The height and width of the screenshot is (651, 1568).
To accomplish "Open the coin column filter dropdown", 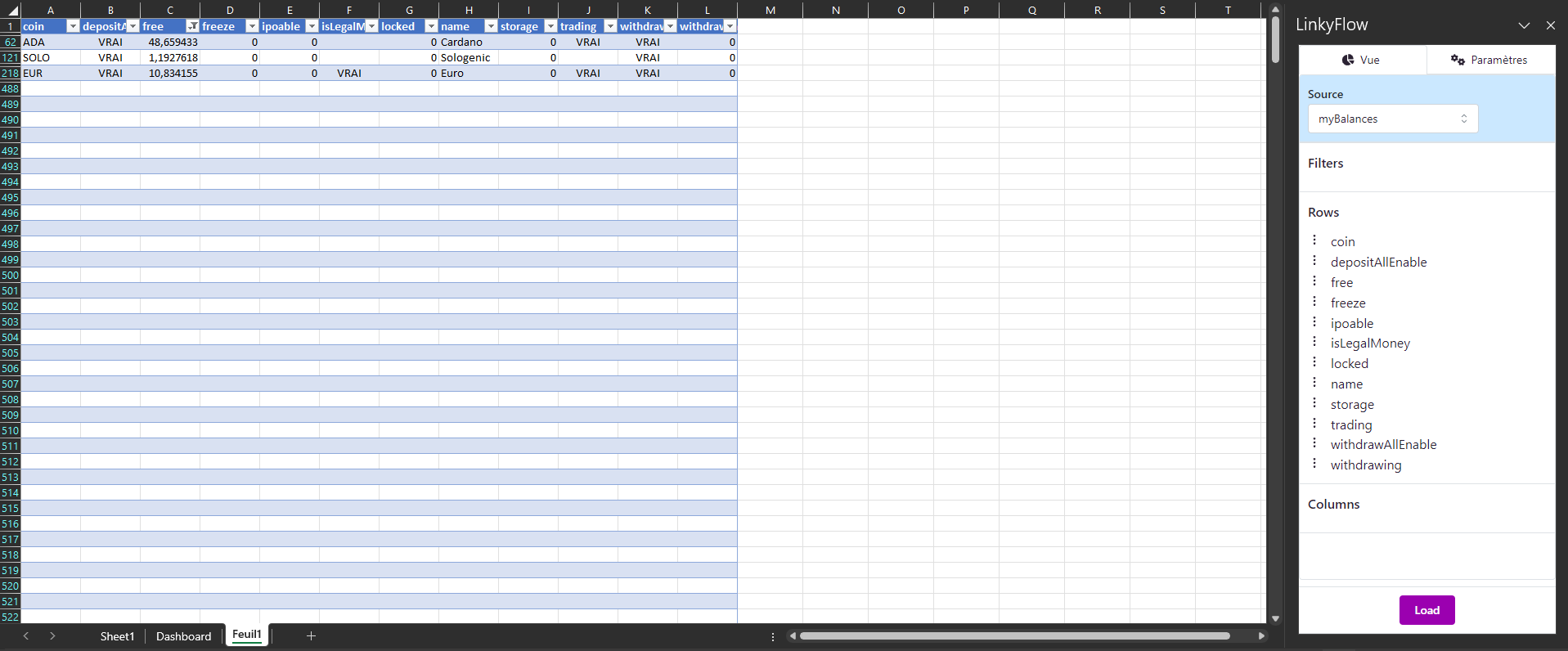I will tap(73, 26).
